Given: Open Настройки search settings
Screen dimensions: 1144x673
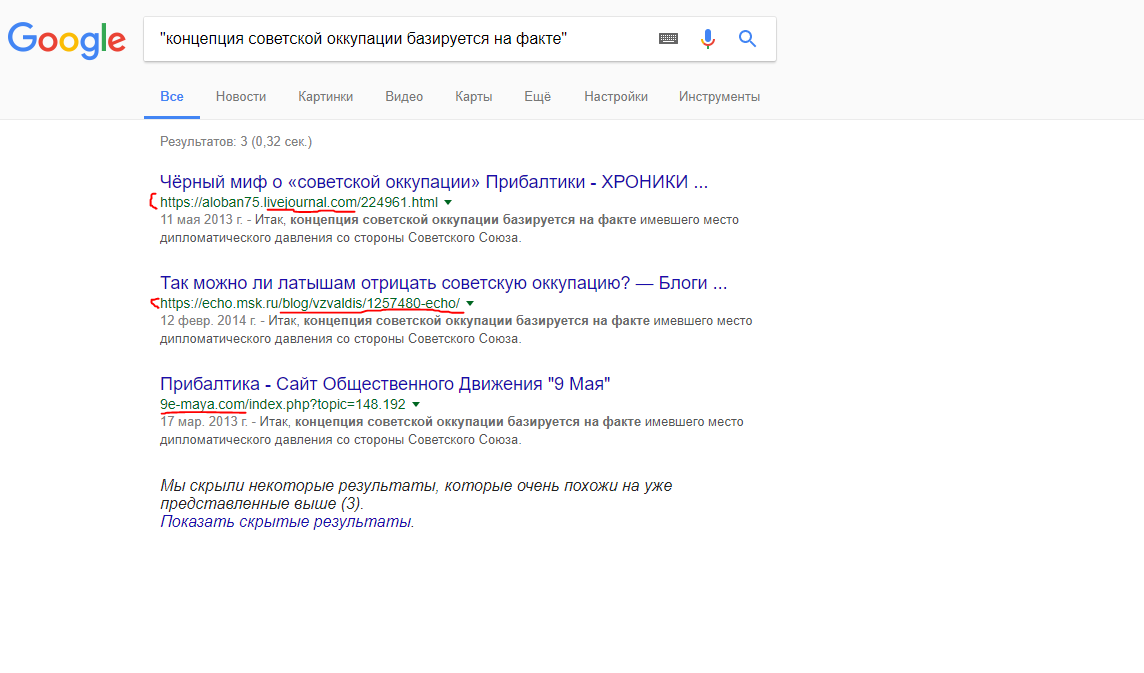Looking at the screenshot, I should click(x=616, y=96).
